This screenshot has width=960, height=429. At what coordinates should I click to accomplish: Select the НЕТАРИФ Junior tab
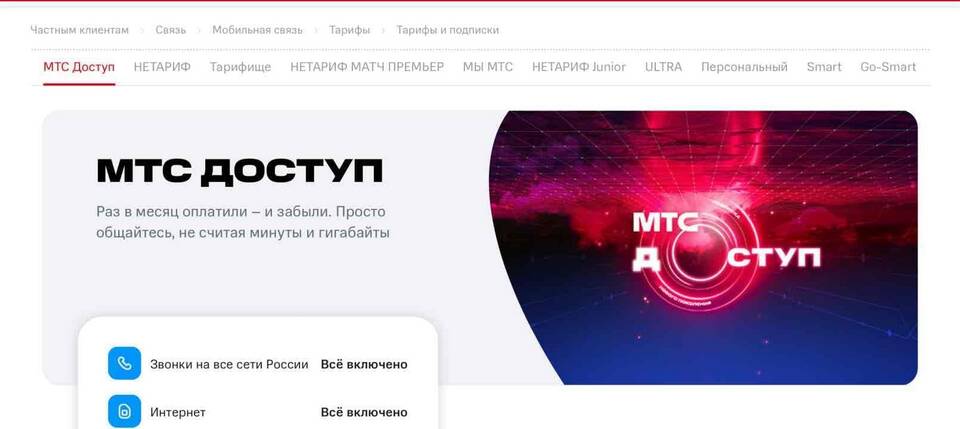pos(579,67)
